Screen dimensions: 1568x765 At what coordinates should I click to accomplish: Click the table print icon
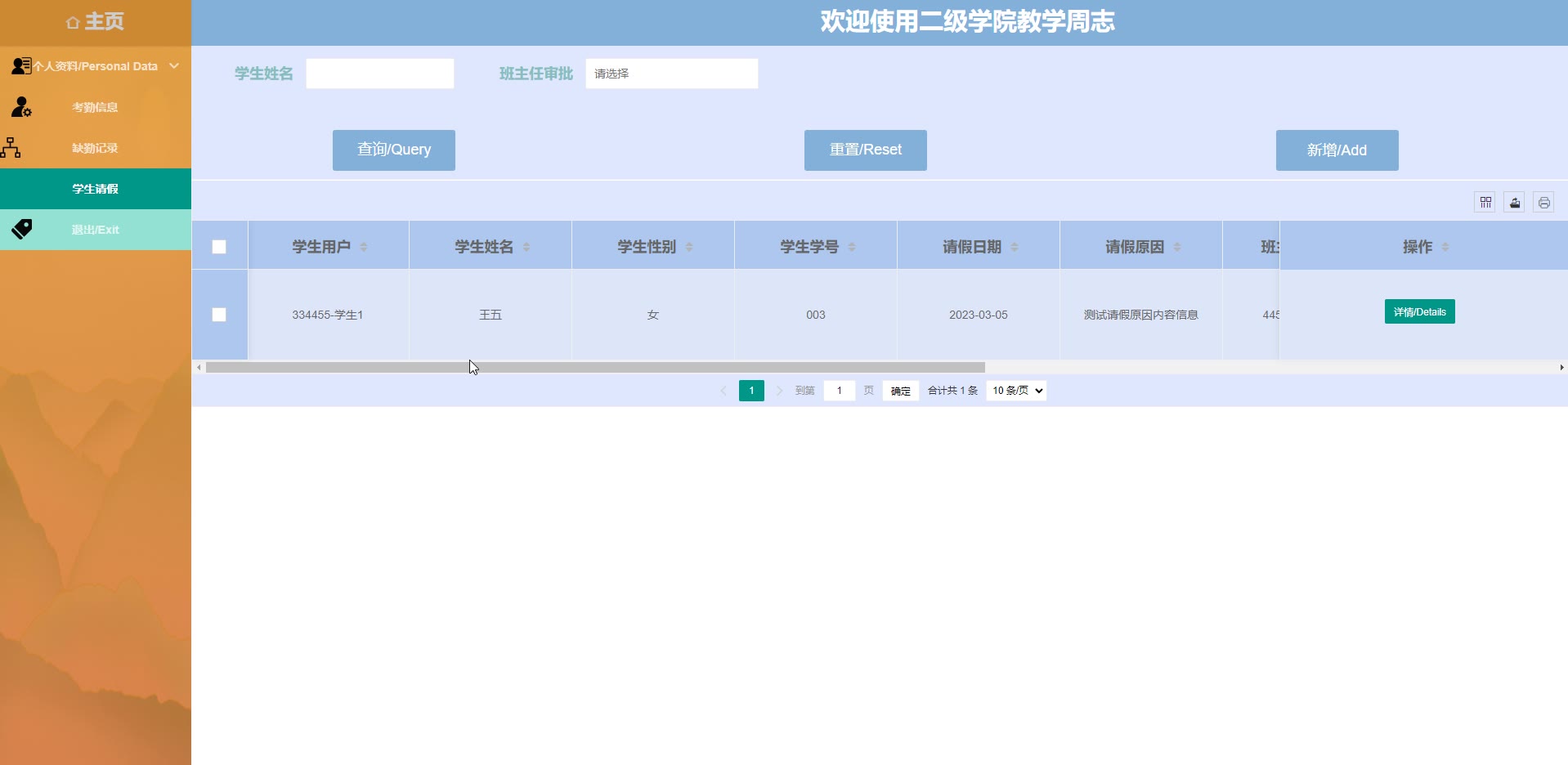1544,202
